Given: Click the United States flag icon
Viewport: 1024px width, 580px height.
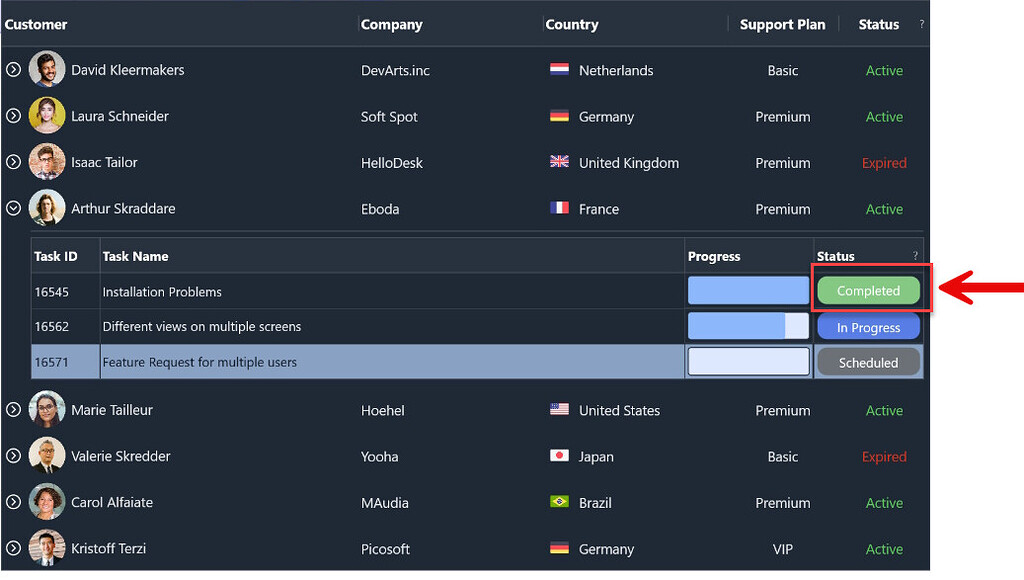Looking at the screenshot, I should coord(559,410).
